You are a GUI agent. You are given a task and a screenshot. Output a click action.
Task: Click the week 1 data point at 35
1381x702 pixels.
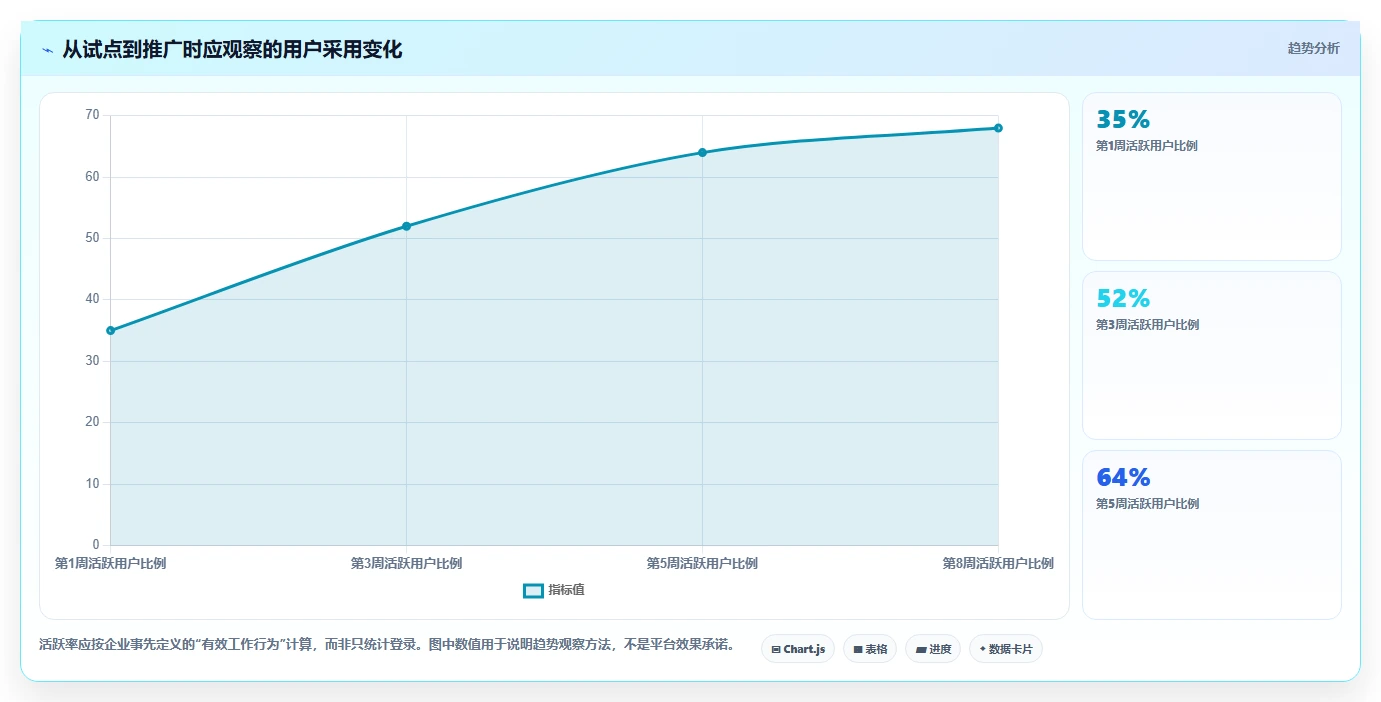coord(110,330)
